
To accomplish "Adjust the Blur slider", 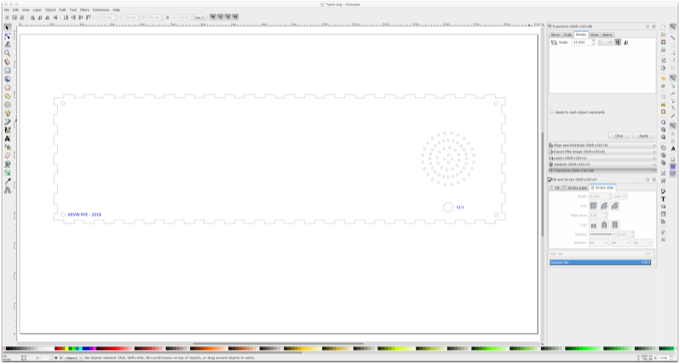I will (601, 254).
